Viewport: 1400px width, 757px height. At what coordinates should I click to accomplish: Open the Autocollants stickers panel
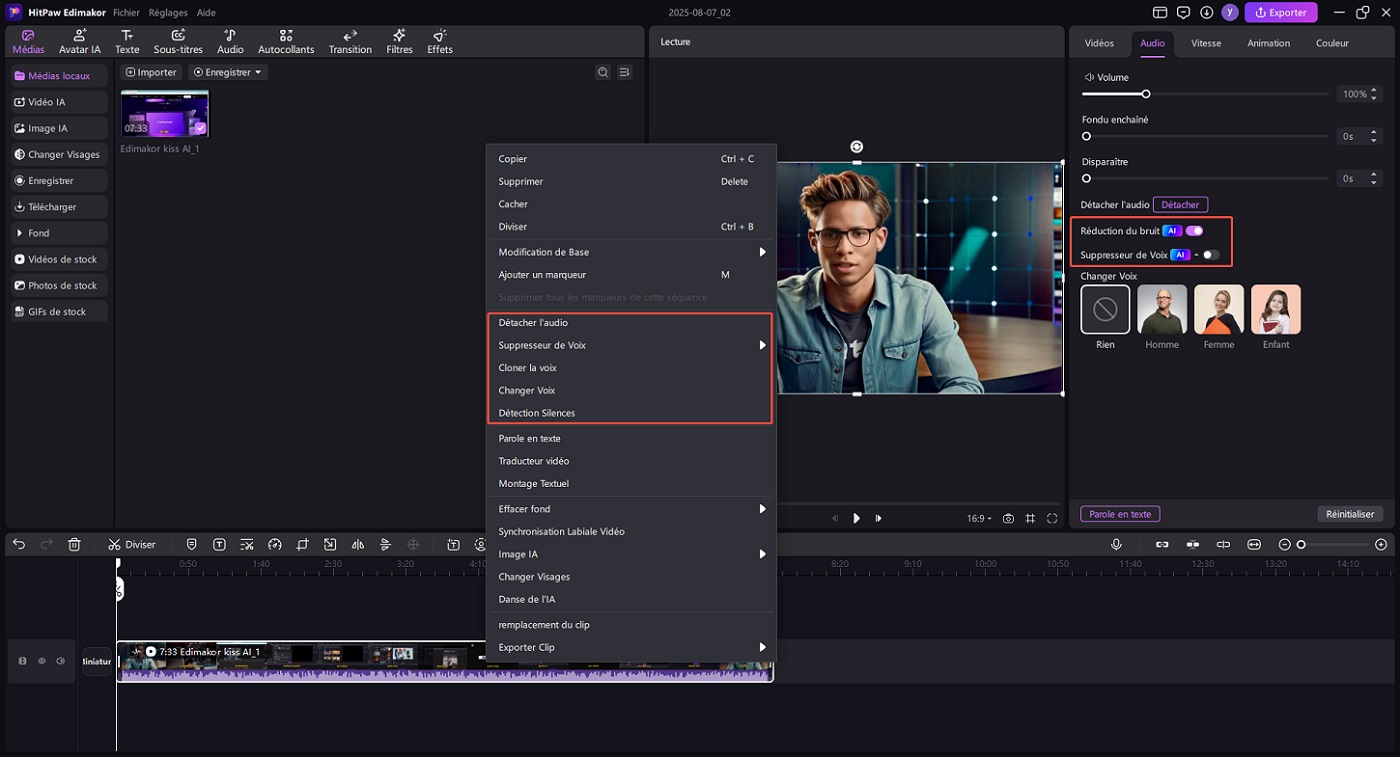(x=286, y=42)
